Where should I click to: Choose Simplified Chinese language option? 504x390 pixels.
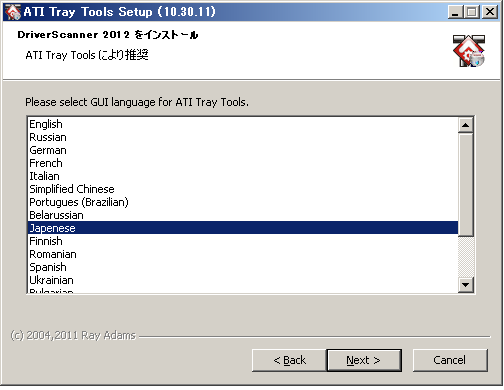point(243,189)
